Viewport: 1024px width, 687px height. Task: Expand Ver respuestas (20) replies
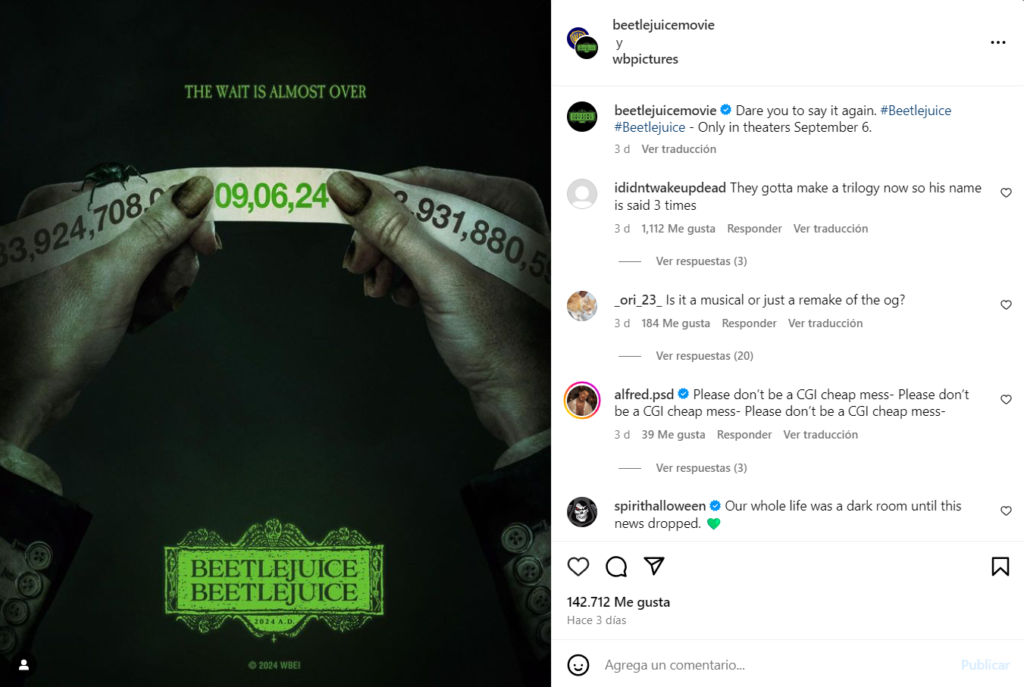[x=704, y=356]
